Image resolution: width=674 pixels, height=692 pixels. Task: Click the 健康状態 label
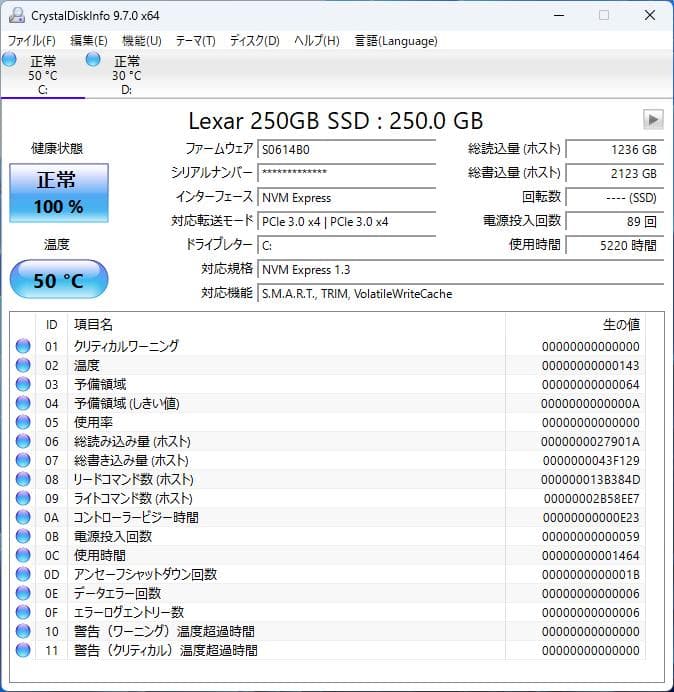(57, 148)
